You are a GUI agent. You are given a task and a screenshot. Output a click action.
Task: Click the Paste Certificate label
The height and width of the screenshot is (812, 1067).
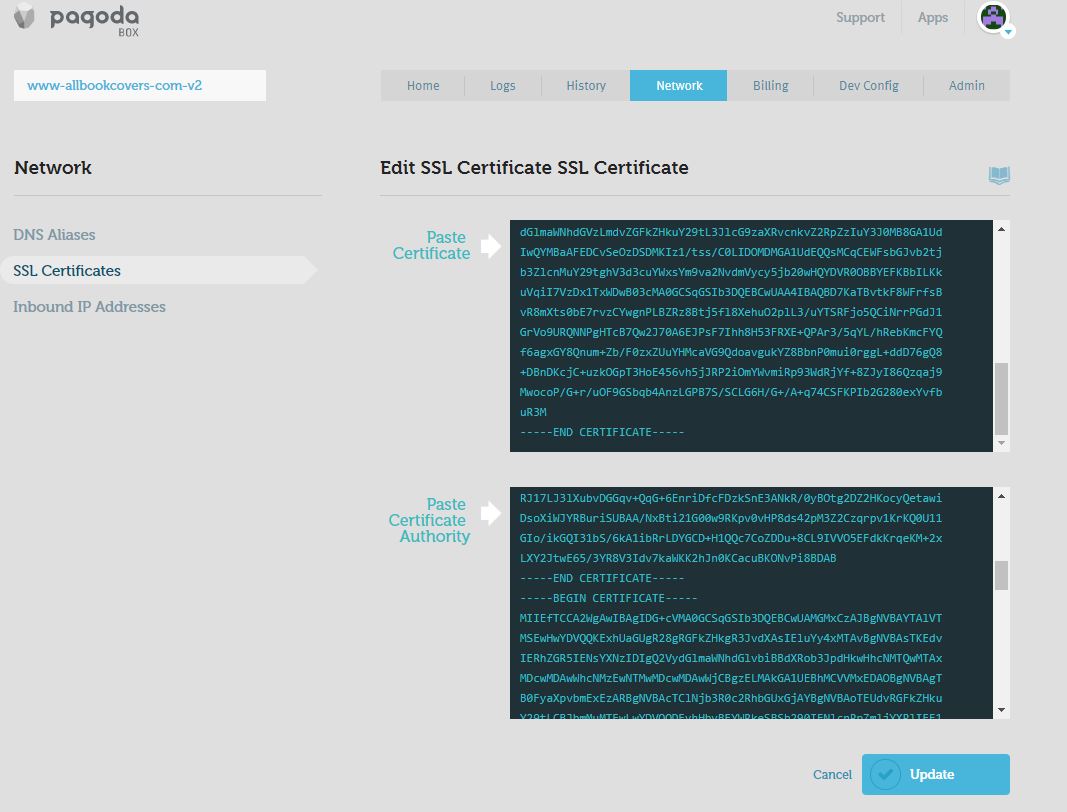click(x=431, y=246)
